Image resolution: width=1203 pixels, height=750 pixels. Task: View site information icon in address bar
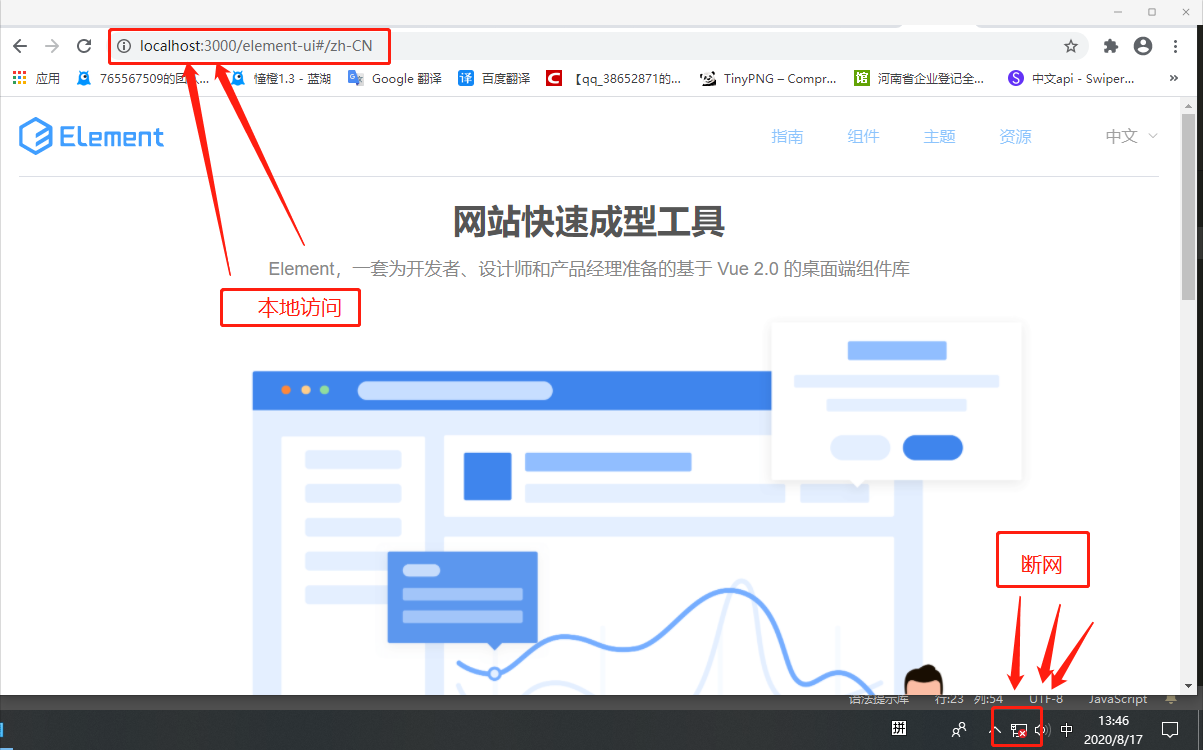[x=124, y=46]
